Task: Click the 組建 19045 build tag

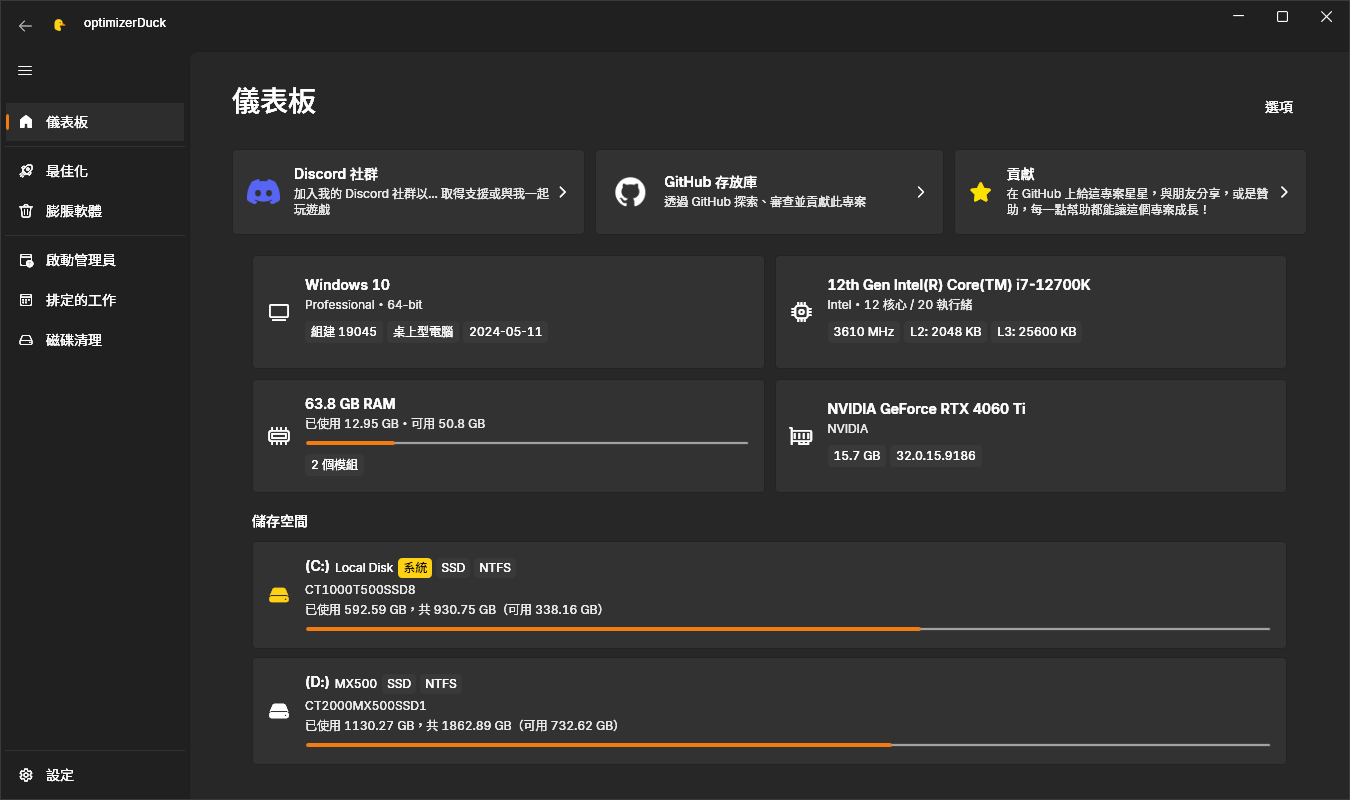Action: [x=344, y=331]
